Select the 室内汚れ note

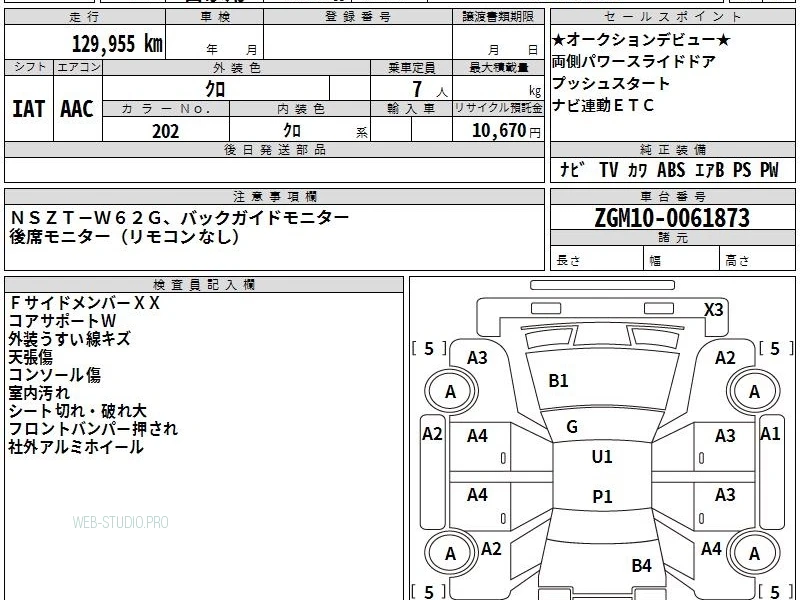click(39, 393)
